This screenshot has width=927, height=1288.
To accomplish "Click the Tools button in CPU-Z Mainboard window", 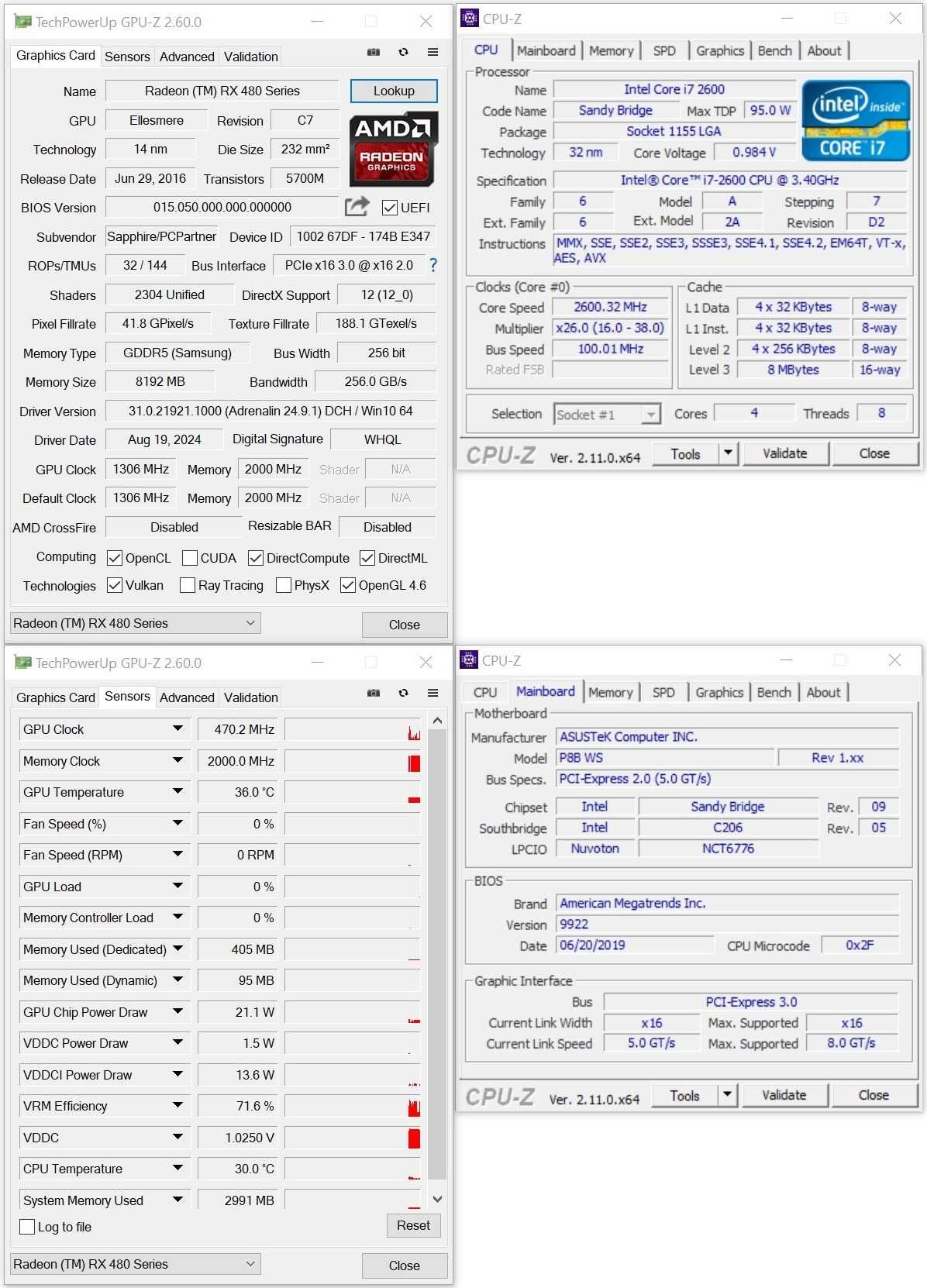I will click(685, 1095).
